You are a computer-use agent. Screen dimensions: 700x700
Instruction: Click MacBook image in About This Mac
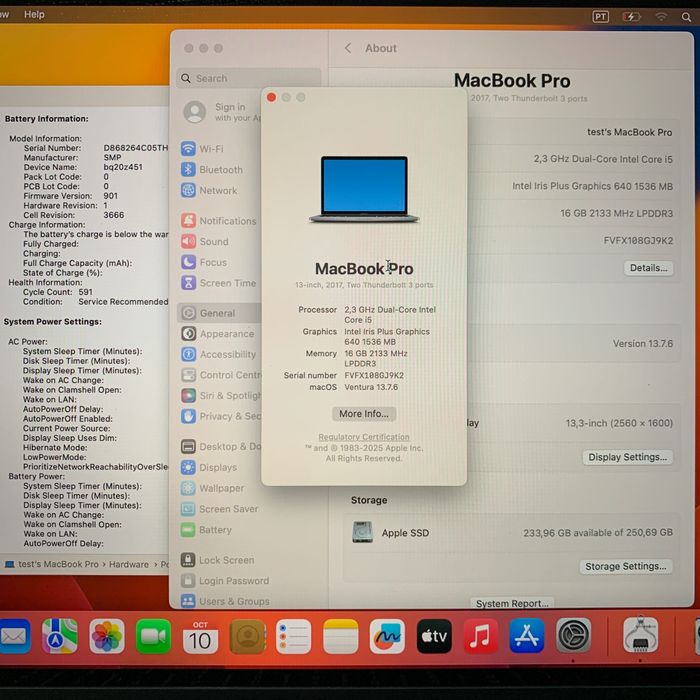point(364,189)
